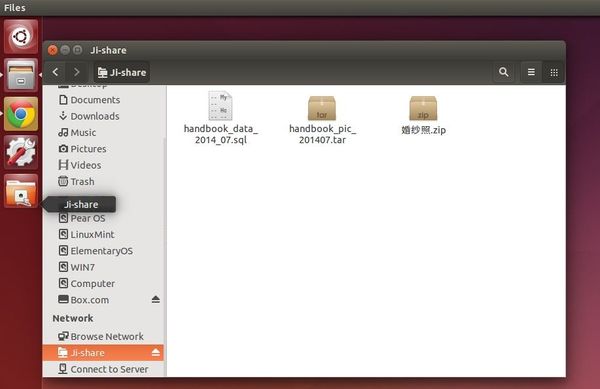This screenshot has width=600, height=389.
Task: Open the Pear OS volume
Action: (x=104, y=218)
